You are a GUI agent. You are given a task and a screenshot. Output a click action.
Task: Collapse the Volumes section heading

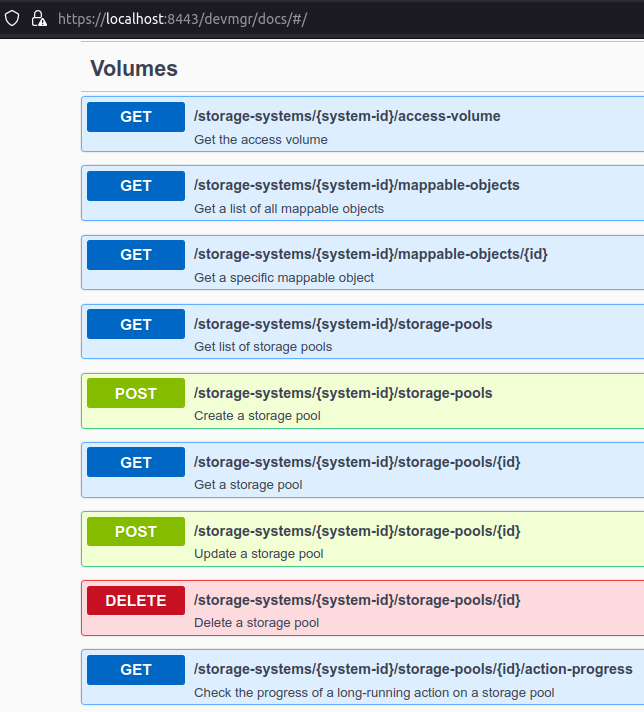click(134, 69)
